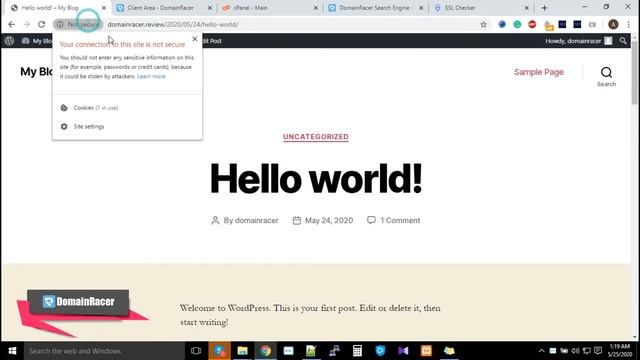This screenshot has height=360, width=640.
Task: Close the site security popup
Action: coord(195,39)
